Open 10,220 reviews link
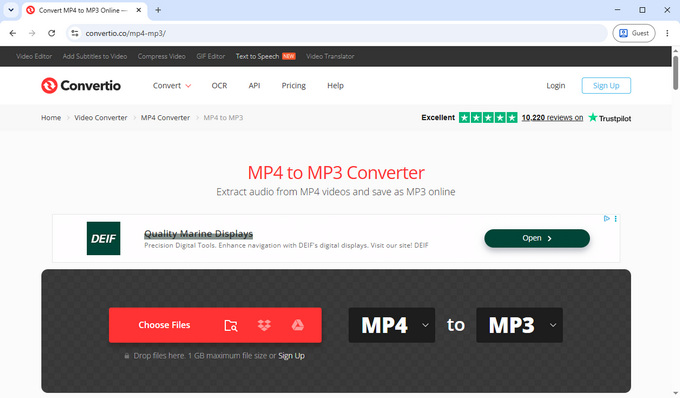This screenshot has height=398, width=680. [552, 117]
